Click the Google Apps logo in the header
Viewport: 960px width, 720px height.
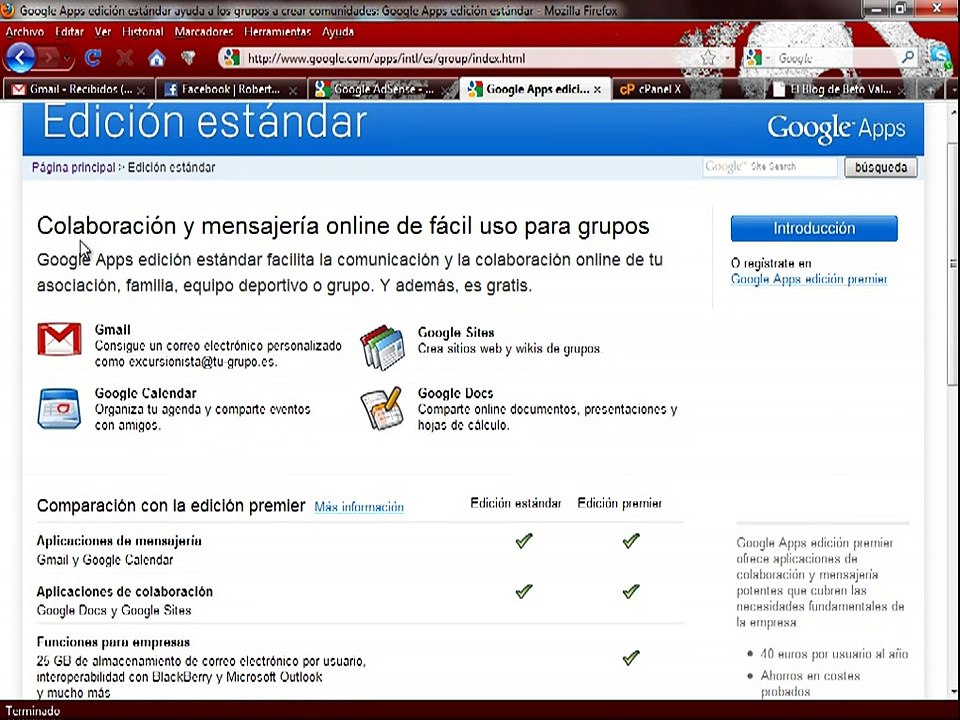tap(836, 128)
